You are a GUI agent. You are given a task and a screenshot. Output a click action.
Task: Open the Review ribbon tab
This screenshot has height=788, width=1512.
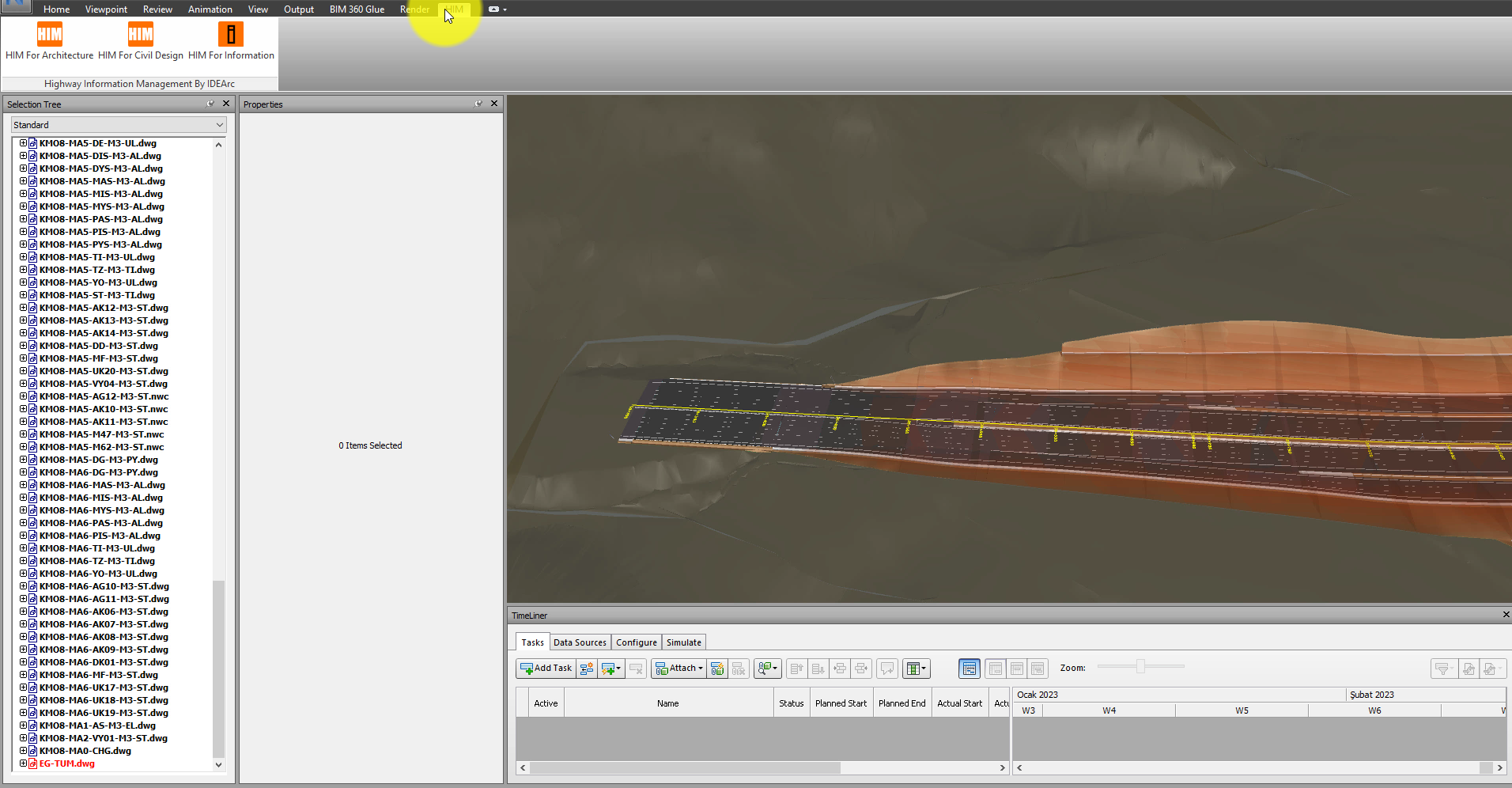click(157, 9)
